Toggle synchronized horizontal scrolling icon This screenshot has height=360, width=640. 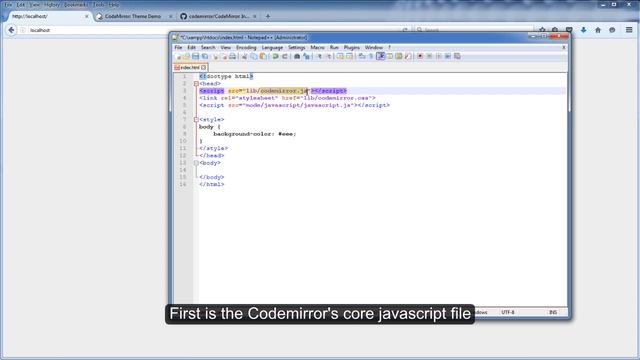[349, 56]
